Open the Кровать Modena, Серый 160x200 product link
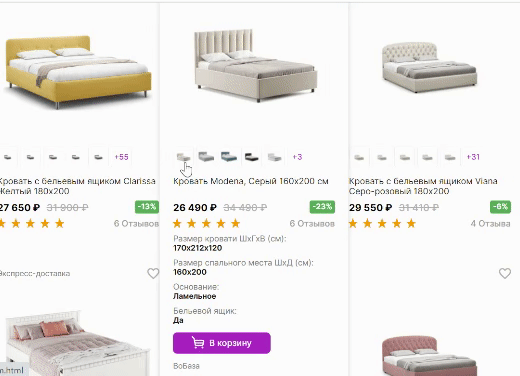Image resolution: width=520 pixels, height=376 pixels. coord(251,181)
